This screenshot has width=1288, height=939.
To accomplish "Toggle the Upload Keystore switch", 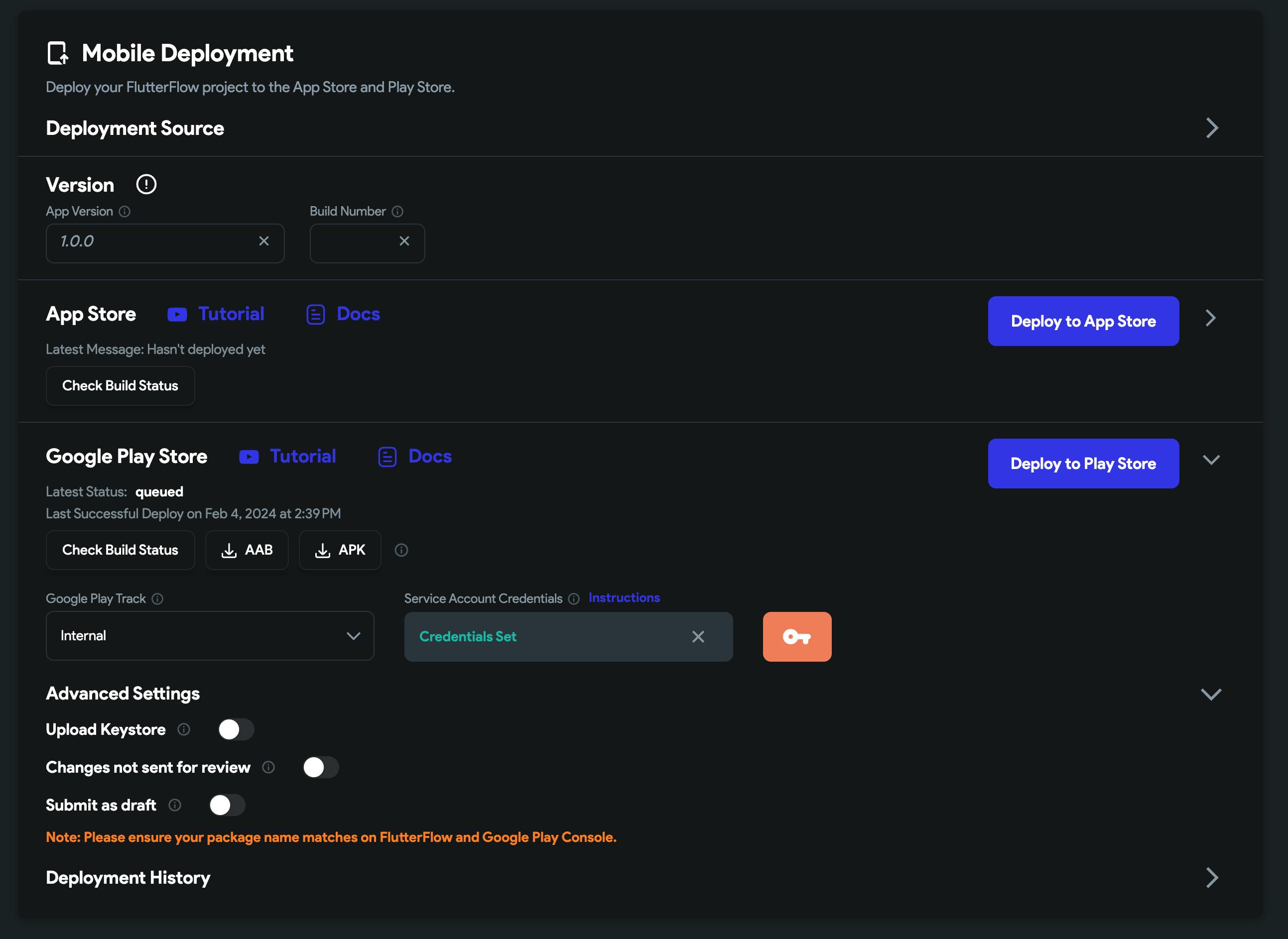I will coord(236,729).
